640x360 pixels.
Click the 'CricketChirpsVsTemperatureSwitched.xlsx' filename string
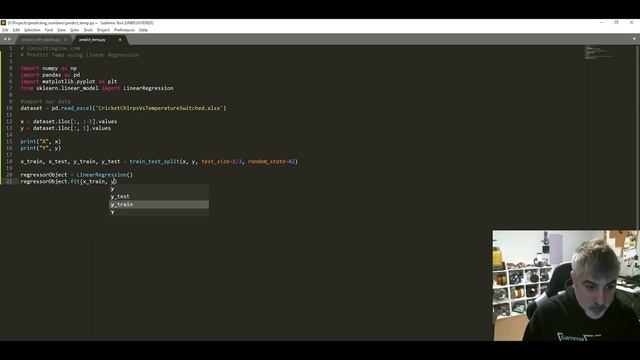(160, 108)
